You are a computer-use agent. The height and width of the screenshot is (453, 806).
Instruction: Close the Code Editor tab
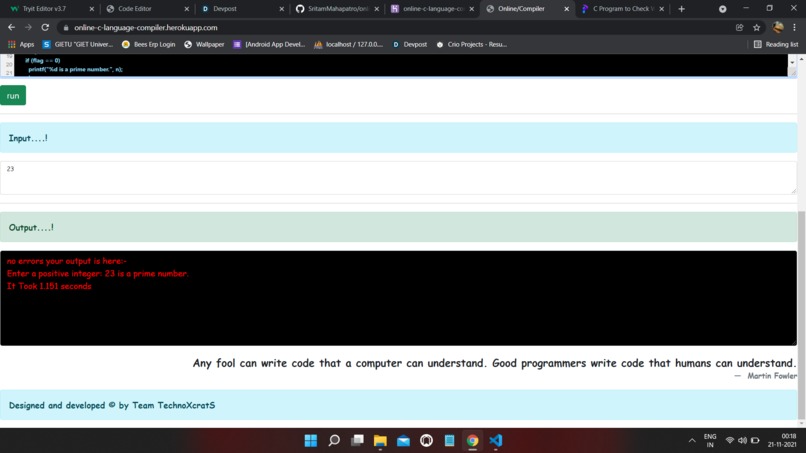pos(187,9)
